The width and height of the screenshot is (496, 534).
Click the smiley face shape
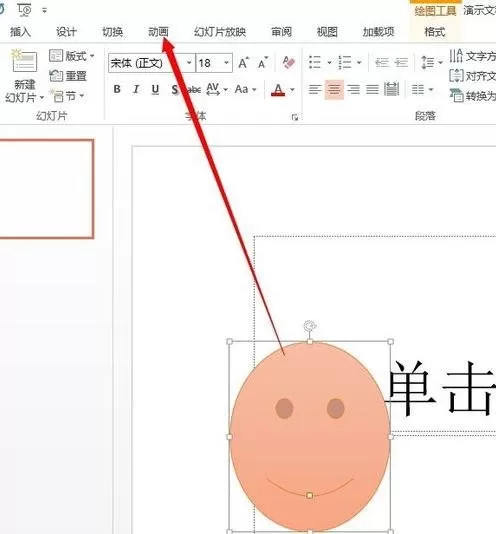[x=310, y=437]
